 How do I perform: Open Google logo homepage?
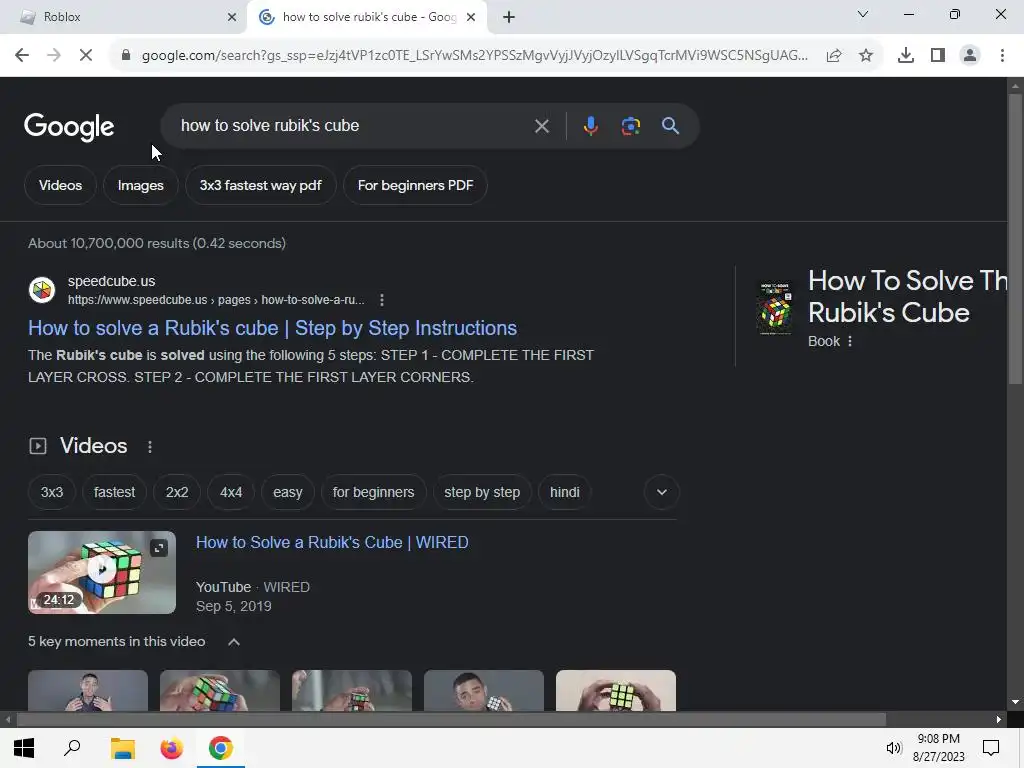point(69,127)
